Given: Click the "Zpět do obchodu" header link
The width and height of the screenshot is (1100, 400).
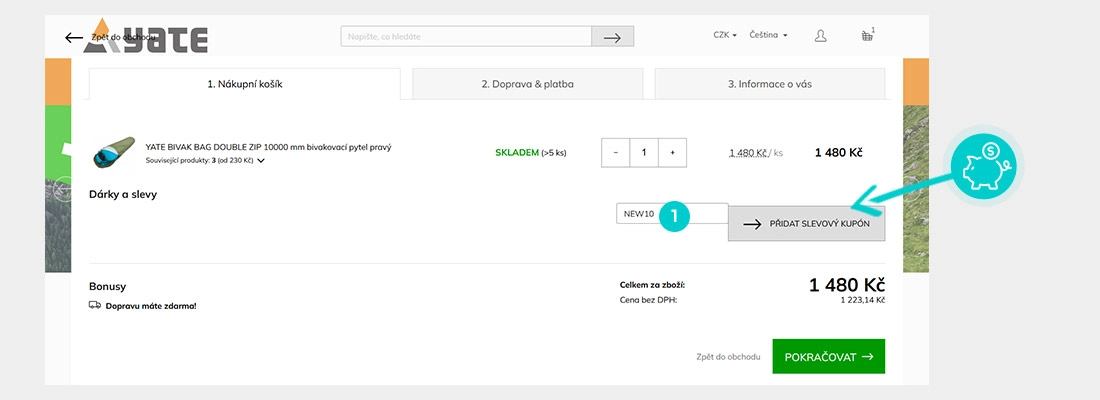Looking at the screenshot, I should [123, 37].
